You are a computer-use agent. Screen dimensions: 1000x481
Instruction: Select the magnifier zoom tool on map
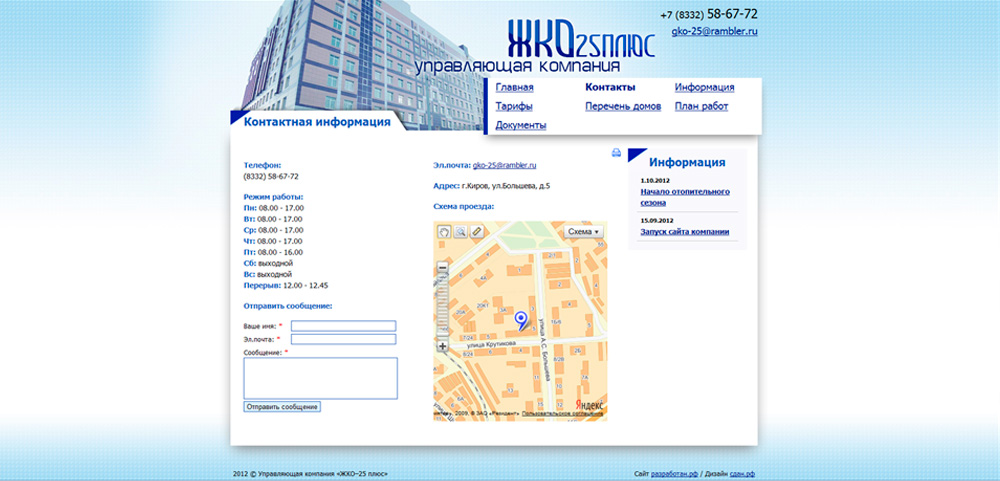coord(461,232)
